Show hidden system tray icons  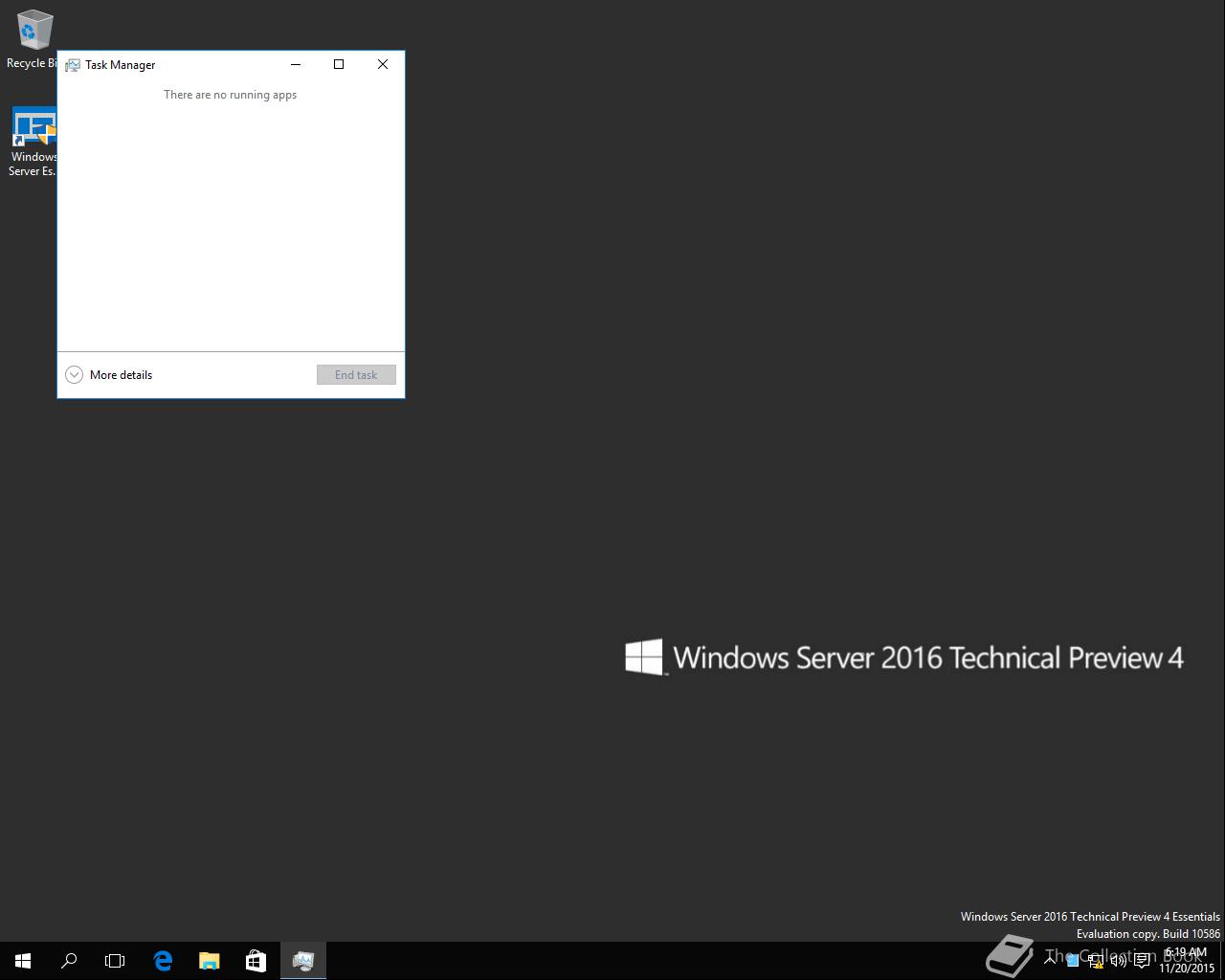coord(1050,960)
